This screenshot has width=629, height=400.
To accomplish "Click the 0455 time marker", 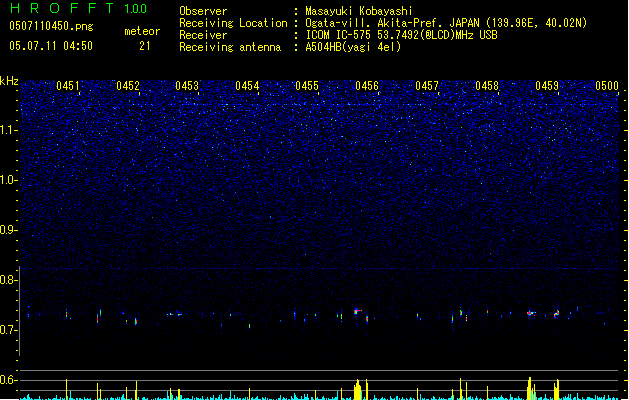I will (307, 86).
